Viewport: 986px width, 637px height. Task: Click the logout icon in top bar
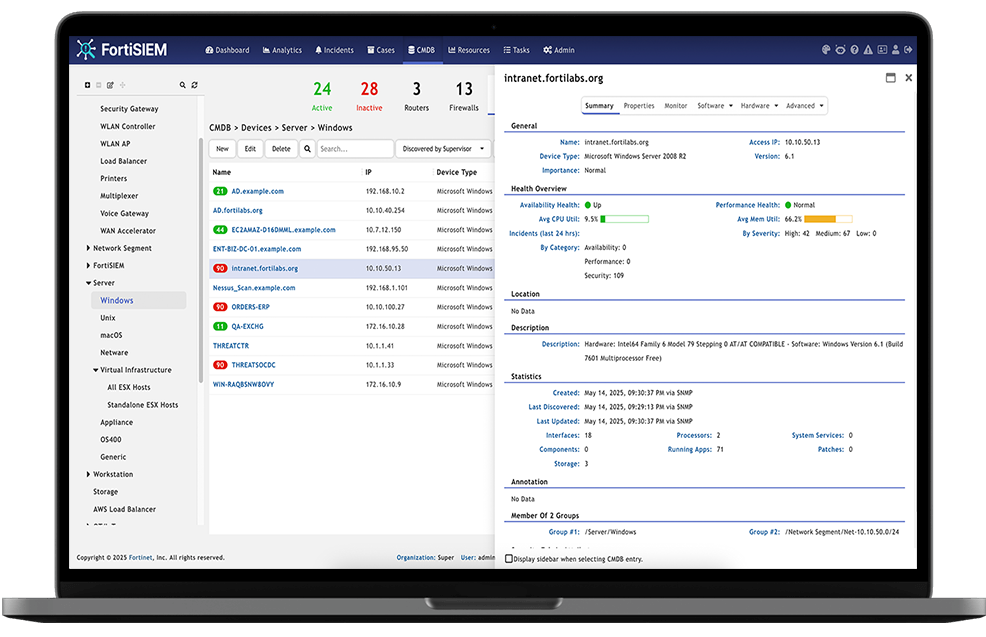[x=907, y=49]
